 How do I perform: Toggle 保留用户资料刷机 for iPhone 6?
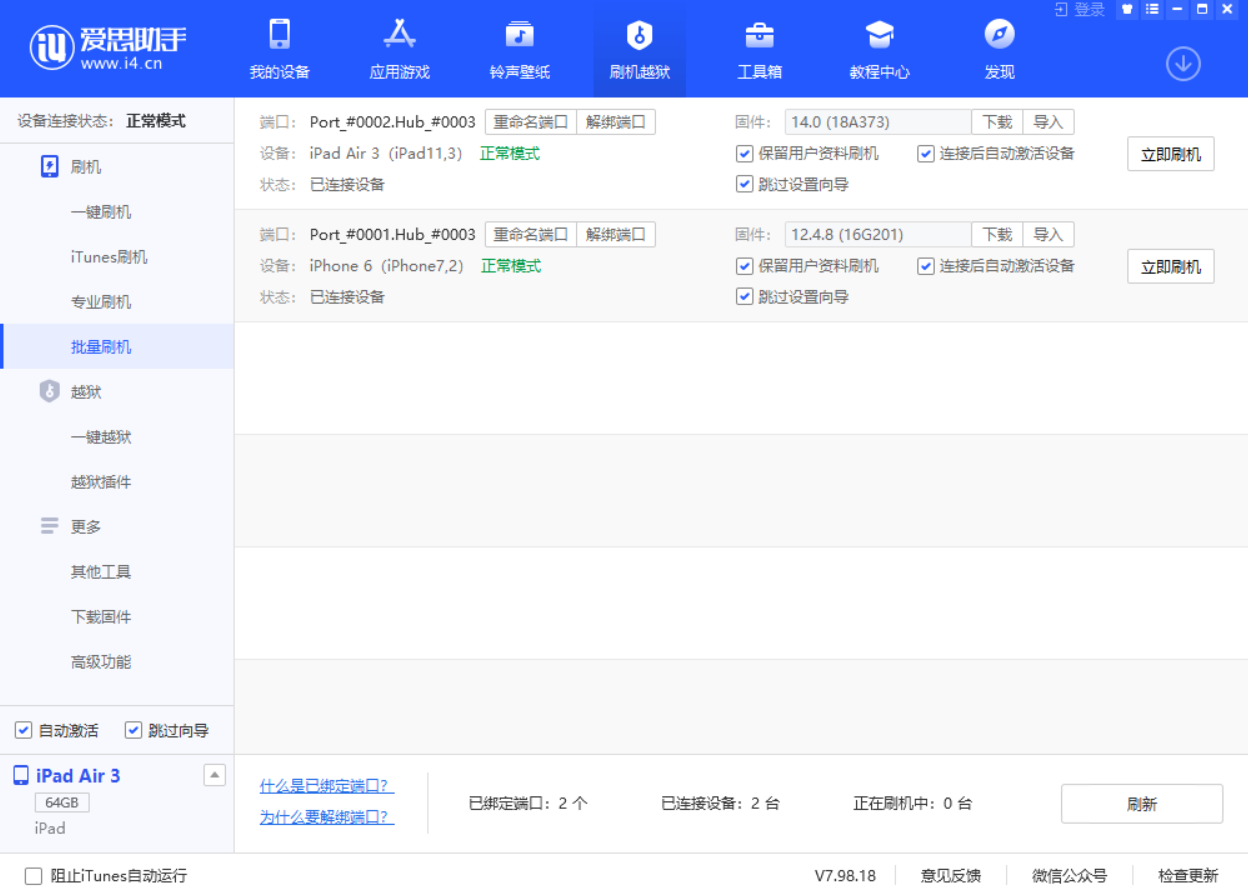pos(744,265)
